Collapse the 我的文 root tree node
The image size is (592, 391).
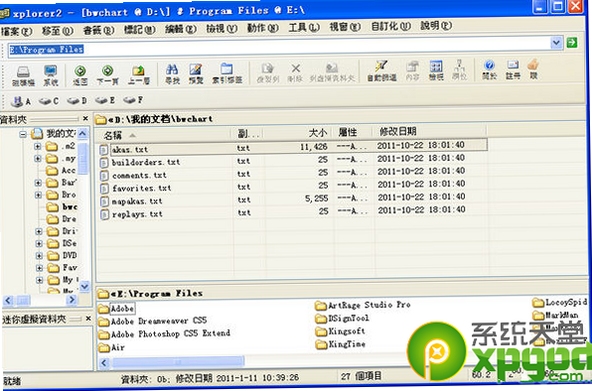pyautogui.click(x=23, y=134)
